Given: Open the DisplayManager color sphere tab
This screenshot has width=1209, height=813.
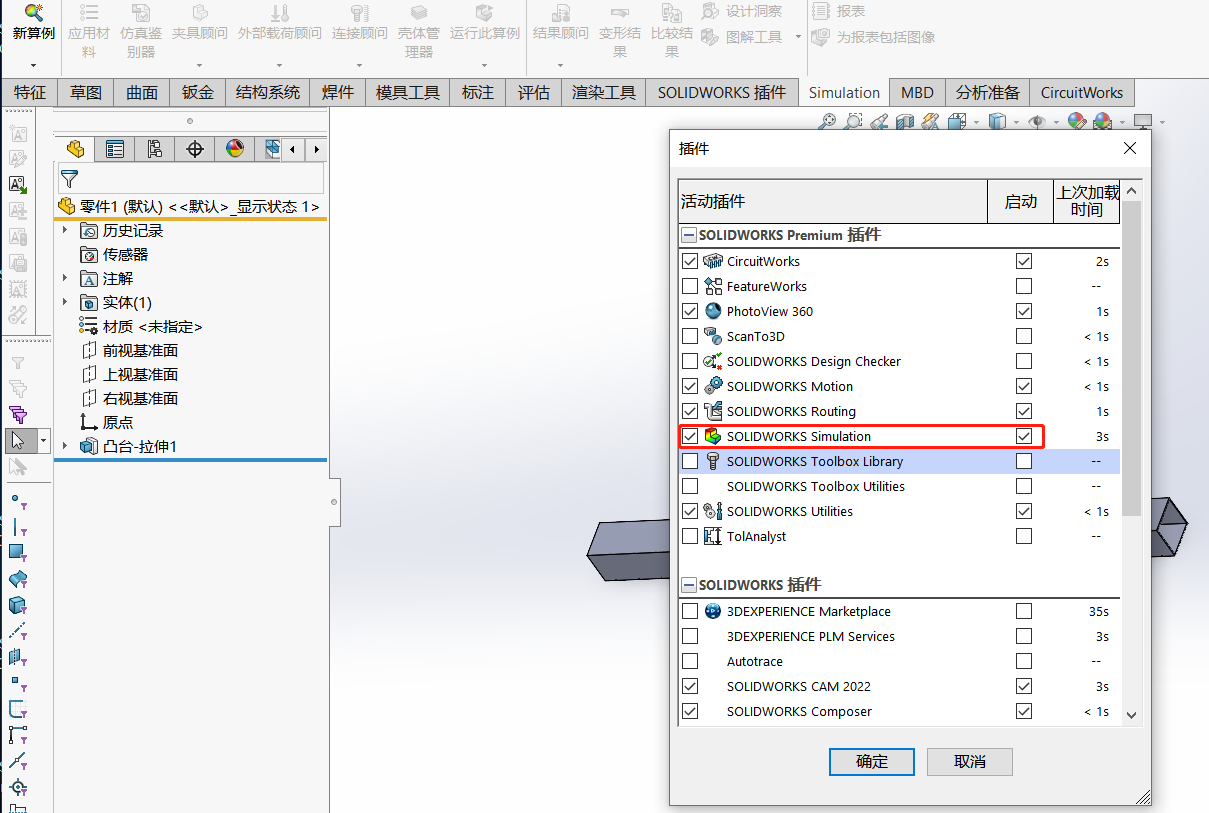Looking at the screenshot, I should (235, 150).
